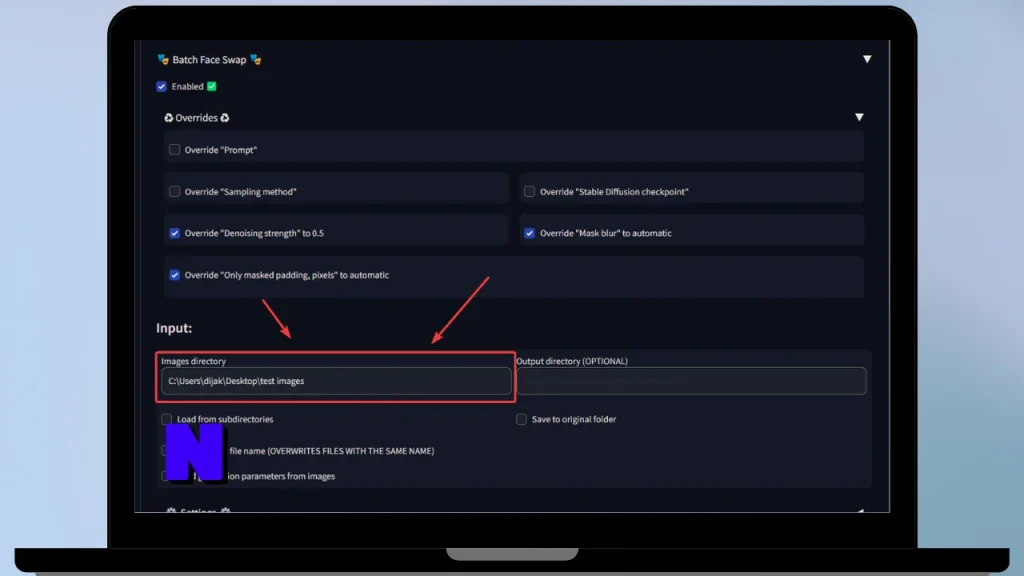This screenshot has width=1024, height=576.
Task: Collapse the Batch Face Swap section arrow
Action: coord(867,59)
